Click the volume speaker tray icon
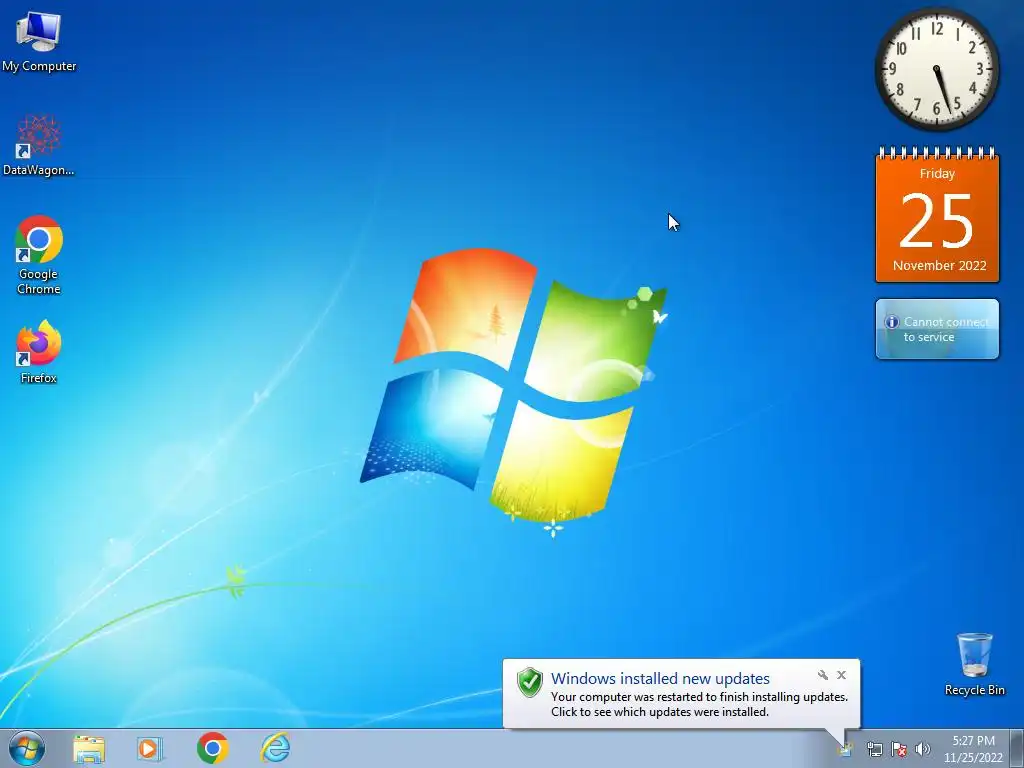The height and width of the screenshot is (768, 1024). tap(923, 749)
